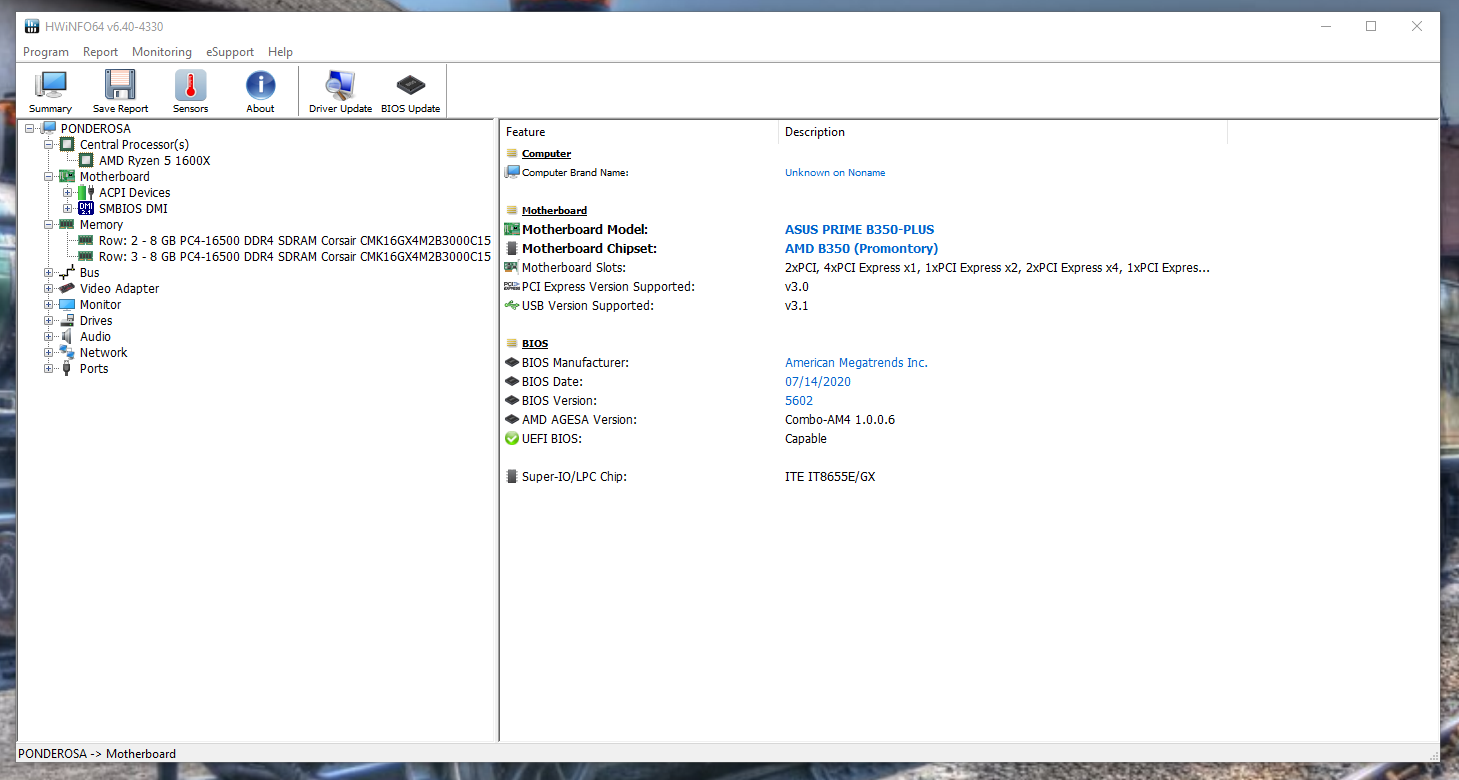
Task: Select the Video Adapter item
Action: [x=119, y=289]
